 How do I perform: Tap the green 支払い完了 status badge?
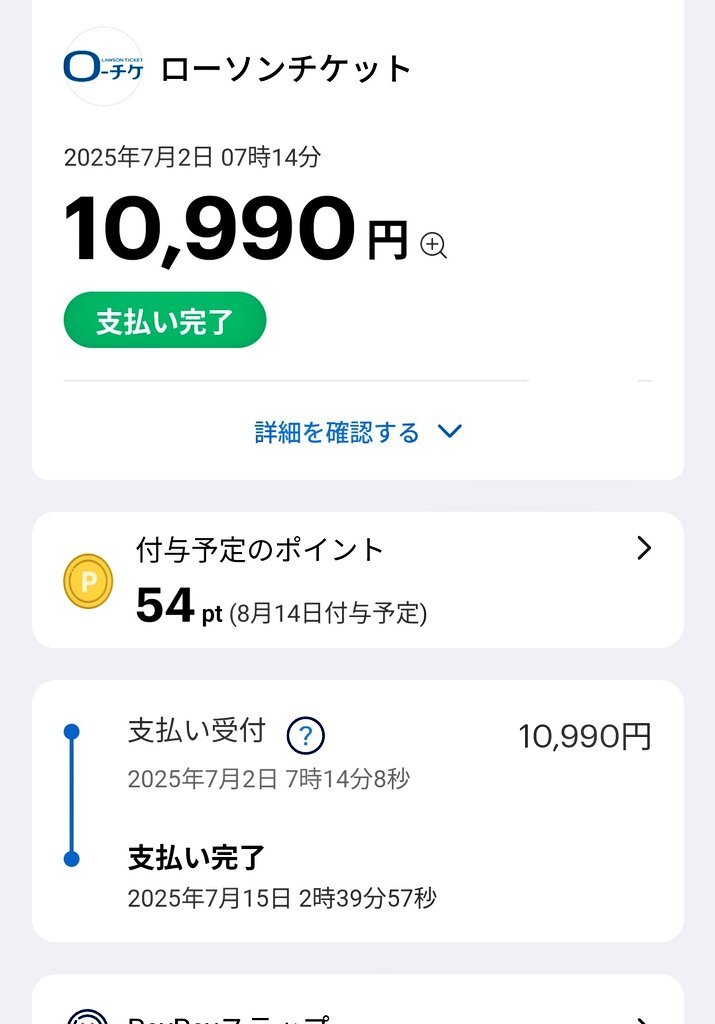(x=165, y=320)
